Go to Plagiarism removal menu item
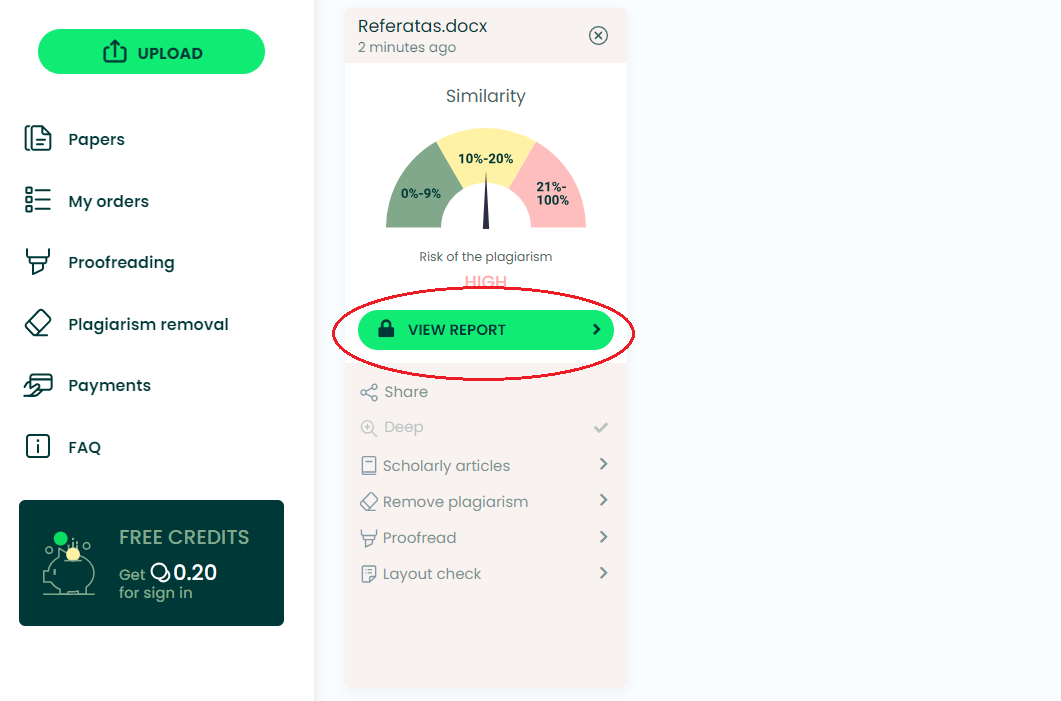The height and width of the screenshot is (701, 1061). coord(148,324)
